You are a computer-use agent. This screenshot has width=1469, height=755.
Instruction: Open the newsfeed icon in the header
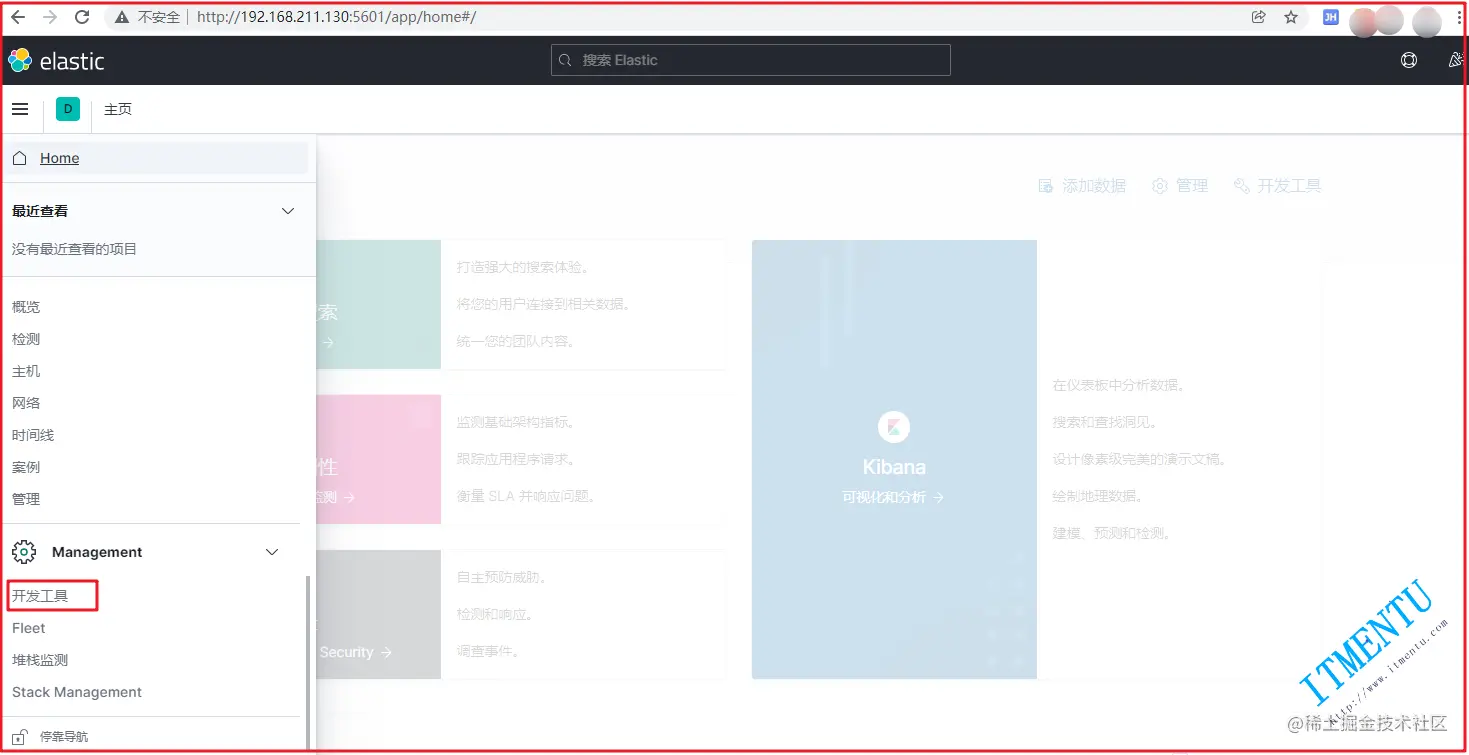(1456, 60)
